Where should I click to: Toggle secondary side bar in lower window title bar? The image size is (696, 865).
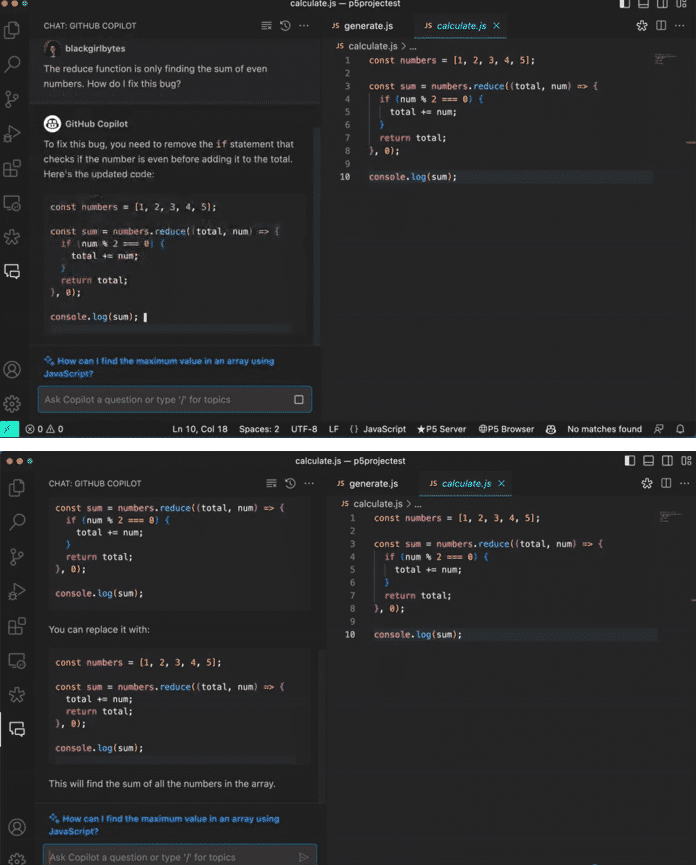pyautogui.click(x=667, y=461)
